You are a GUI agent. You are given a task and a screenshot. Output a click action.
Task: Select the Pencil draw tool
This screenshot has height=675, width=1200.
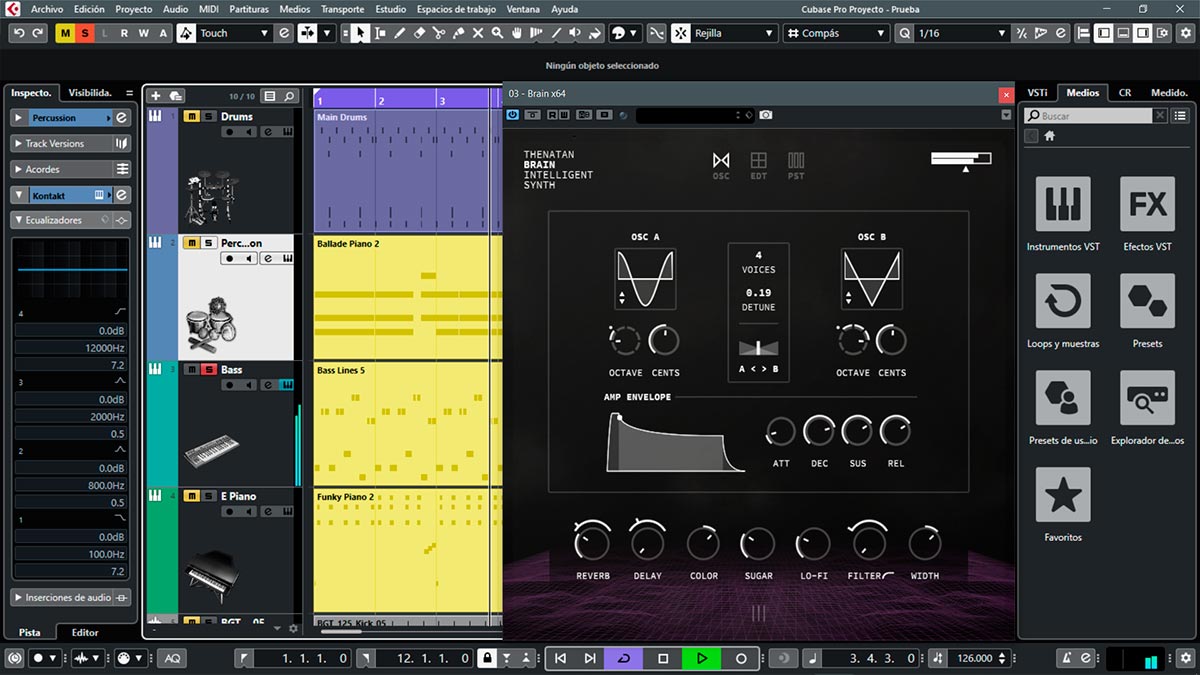(x=399, y=33)
